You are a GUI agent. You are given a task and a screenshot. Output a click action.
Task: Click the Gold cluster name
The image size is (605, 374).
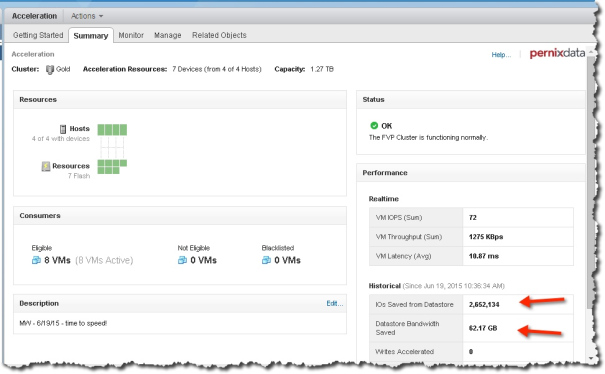tap(63, 69)
